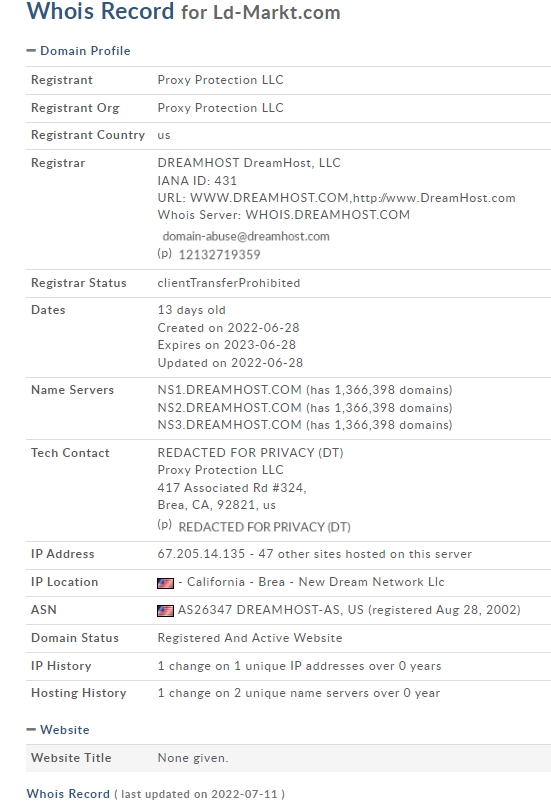Click the Whois Record for Ld-Markt.com heading
This screenshot has width=551, height=808.
click(183, 11)
